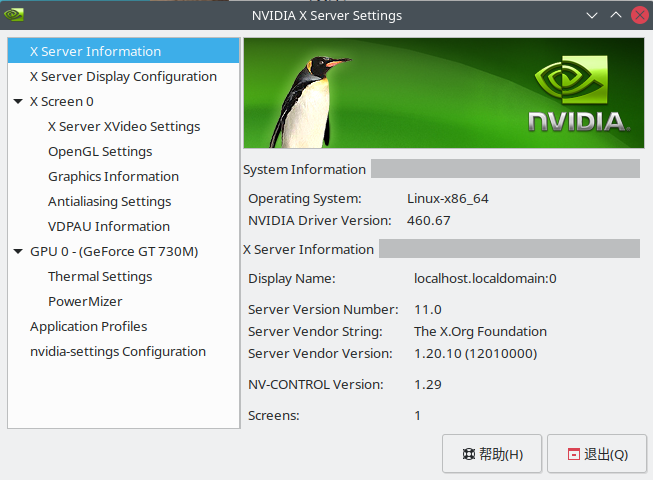This screenshot has width=653, height=480.
Task: Select X Server Information in sidebar
Action: click(x=123, y=51)
